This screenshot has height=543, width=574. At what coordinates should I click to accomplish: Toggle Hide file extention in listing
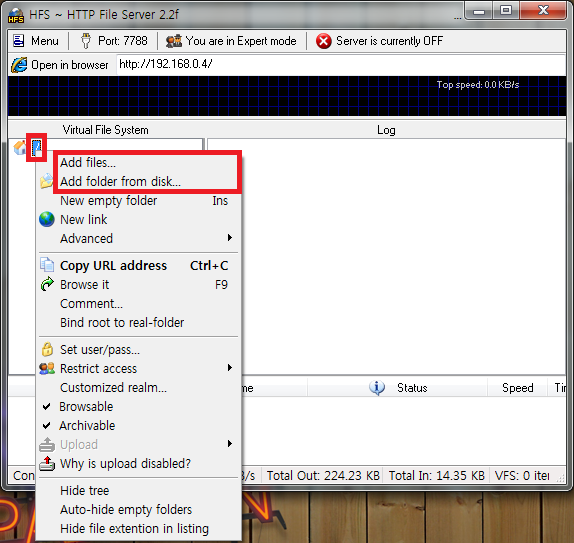139,529
